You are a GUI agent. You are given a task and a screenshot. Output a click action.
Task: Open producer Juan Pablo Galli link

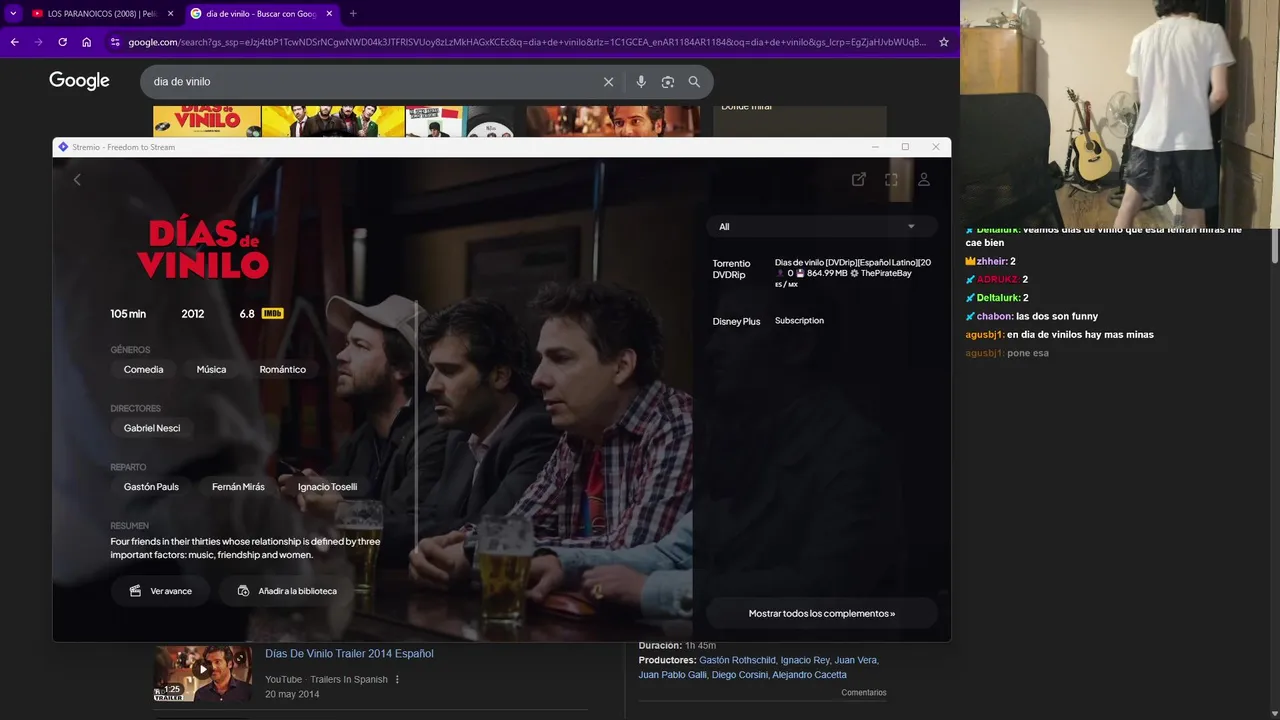point(672,675)
